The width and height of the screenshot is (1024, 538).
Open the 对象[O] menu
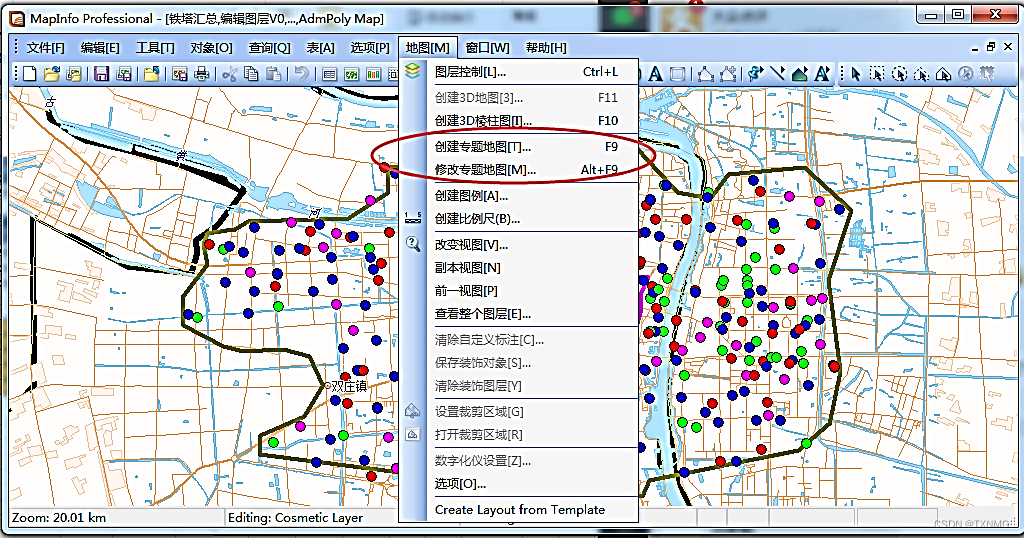click(x=211, y=48)
